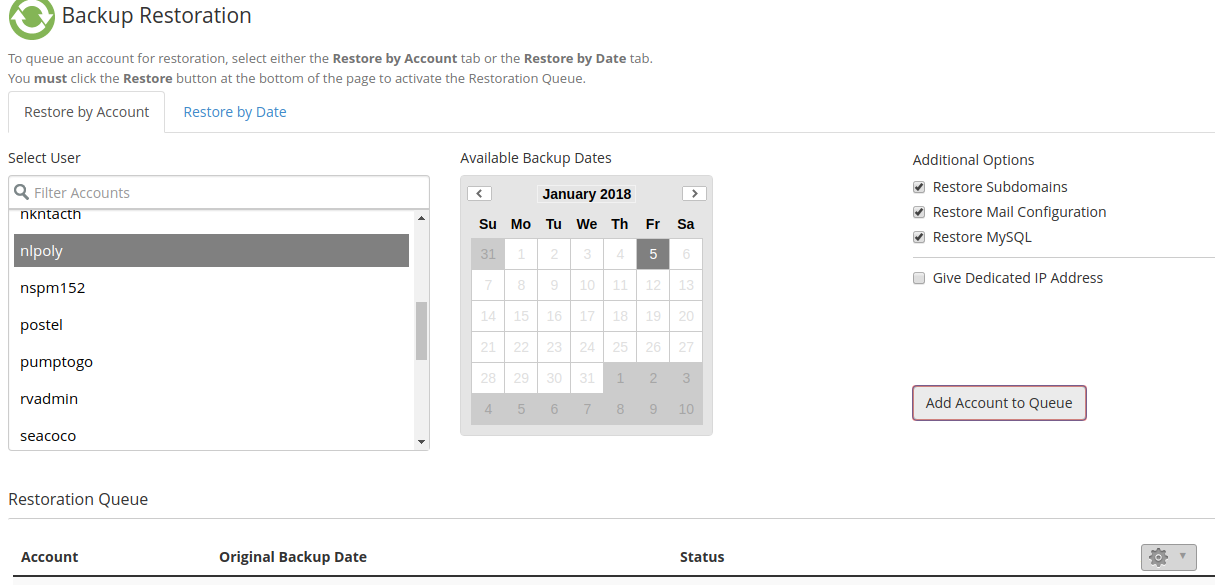1215x585 pixels.
Task: Click the account list scrollbar thumb
Action: pos(421,330)
